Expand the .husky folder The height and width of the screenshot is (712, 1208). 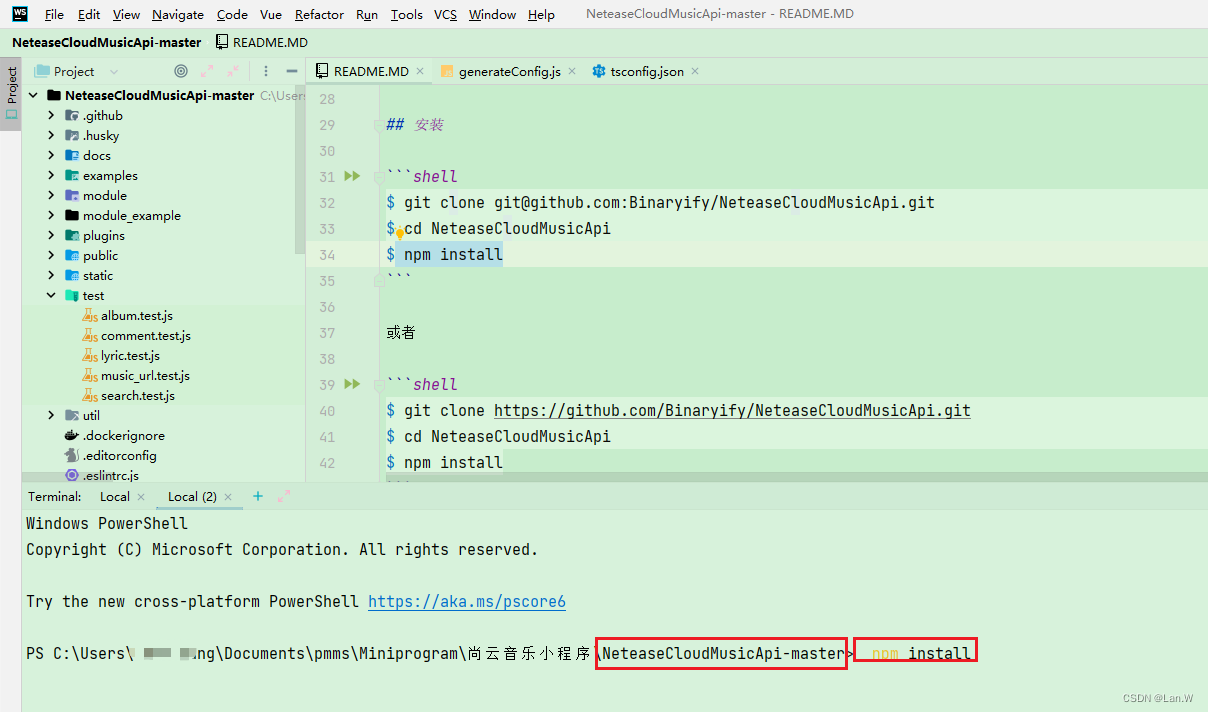51,136
